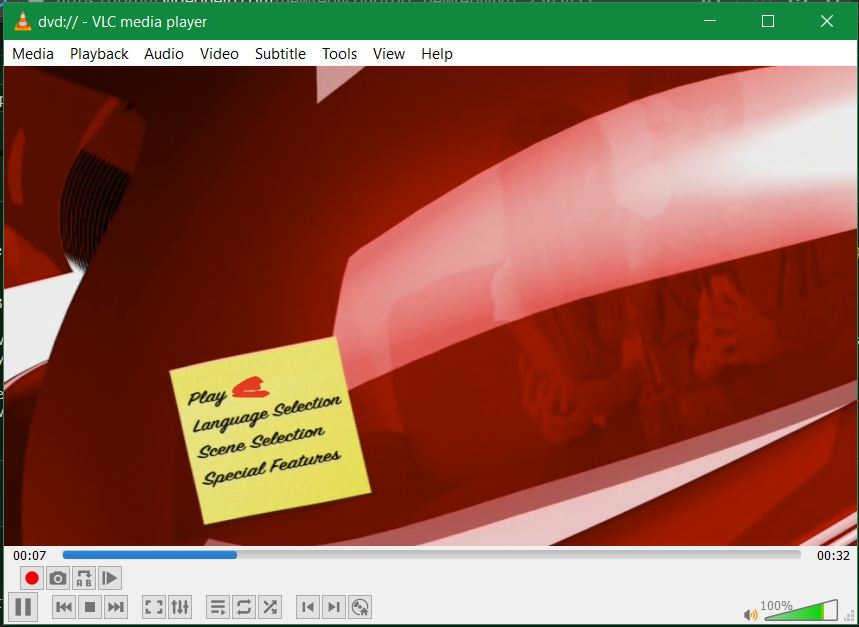The width and height of the screenshot is (859, 627).
Task: Minimize the VLC media player window
Action: [710, 21]
